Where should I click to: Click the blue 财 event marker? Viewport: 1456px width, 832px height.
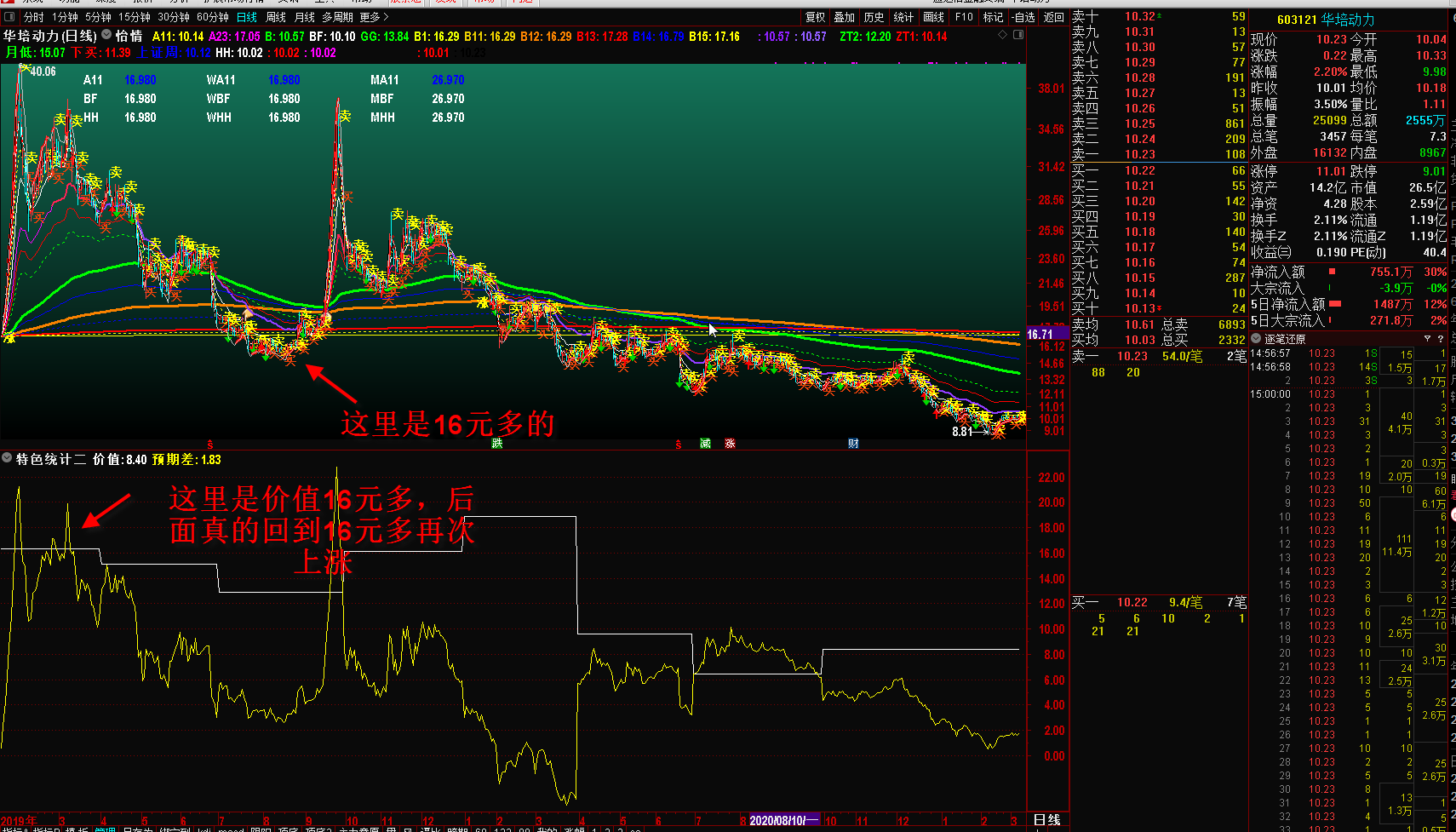click(x=853, y=444)
